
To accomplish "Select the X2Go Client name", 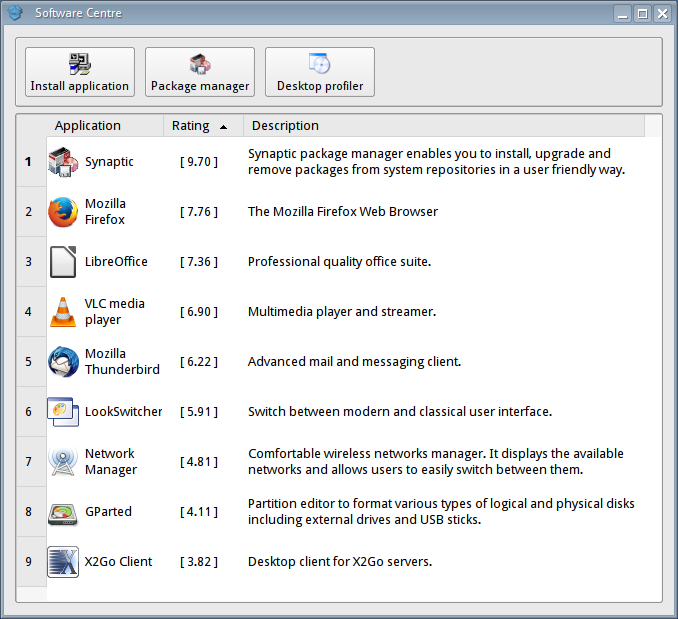I will (x=118, y=562).
